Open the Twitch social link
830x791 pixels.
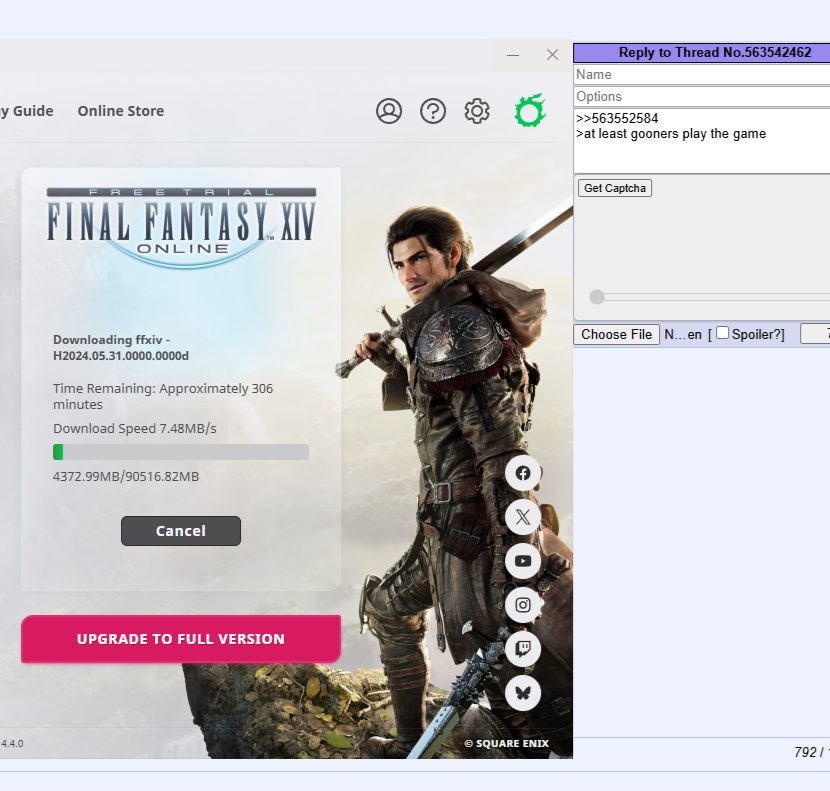(523, 649)
